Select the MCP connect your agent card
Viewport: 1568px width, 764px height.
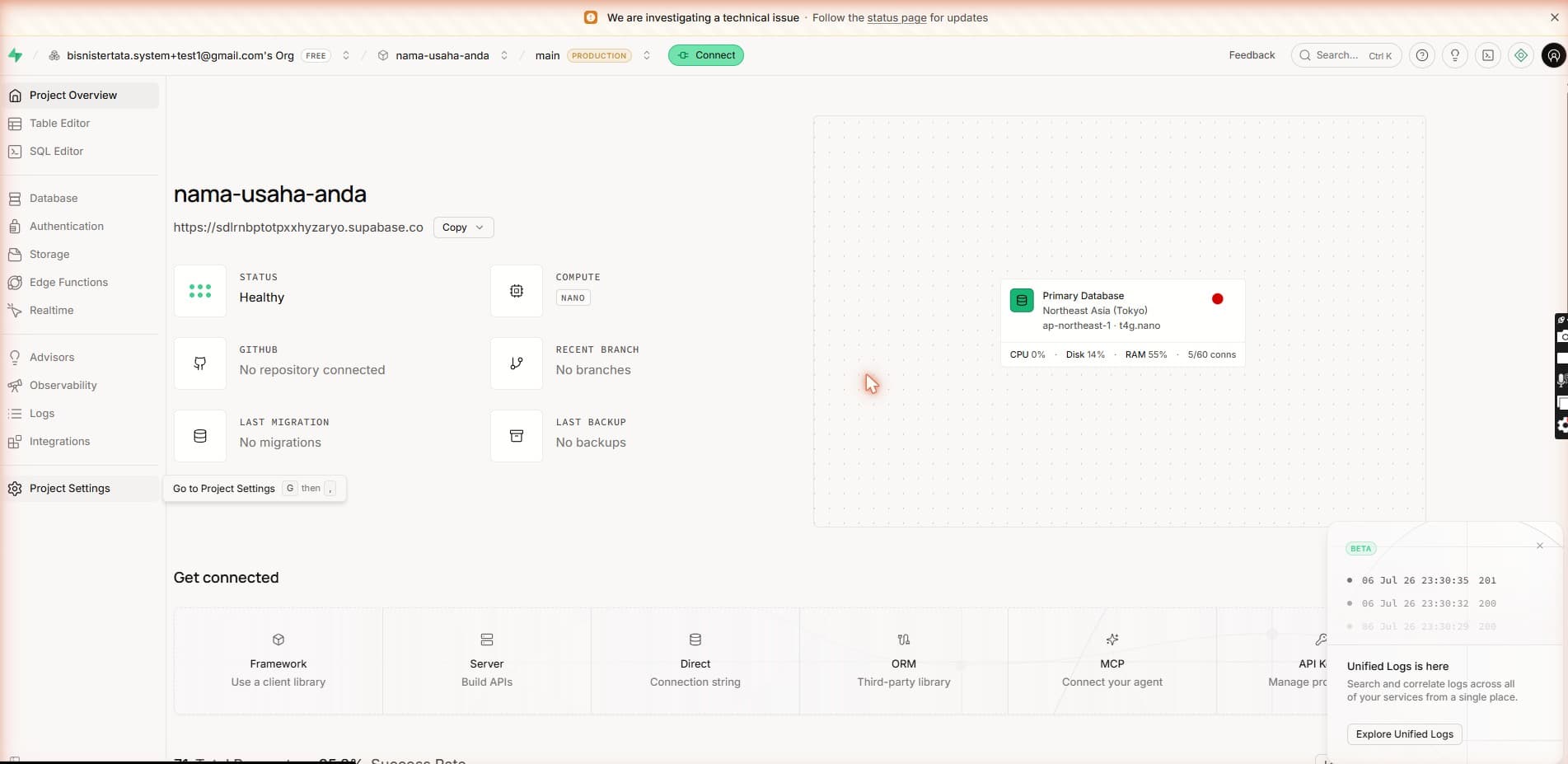(1112, 661)
